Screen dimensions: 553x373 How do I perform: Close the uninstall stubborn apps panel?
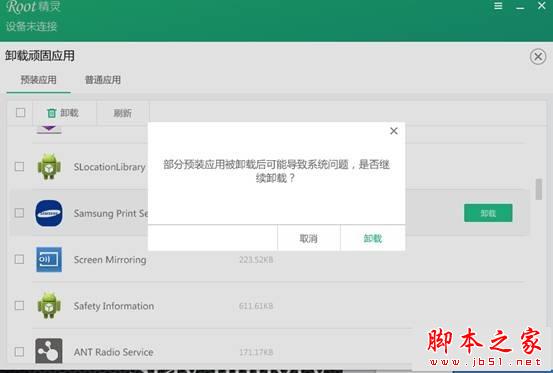pos(538,56)
